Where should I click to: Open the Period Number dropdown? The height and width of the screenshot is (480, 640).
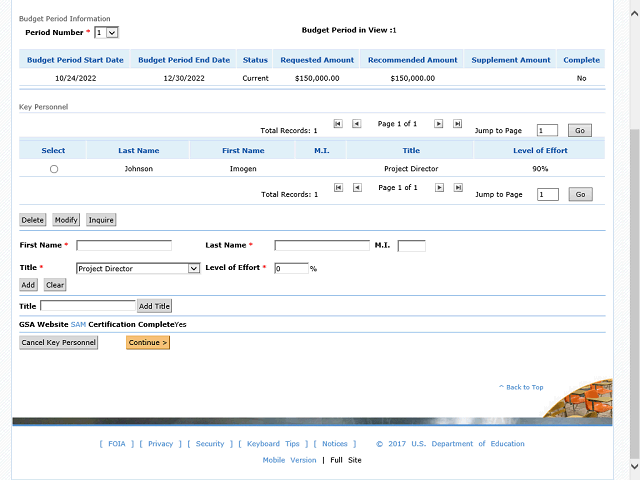tap(106, 33)
